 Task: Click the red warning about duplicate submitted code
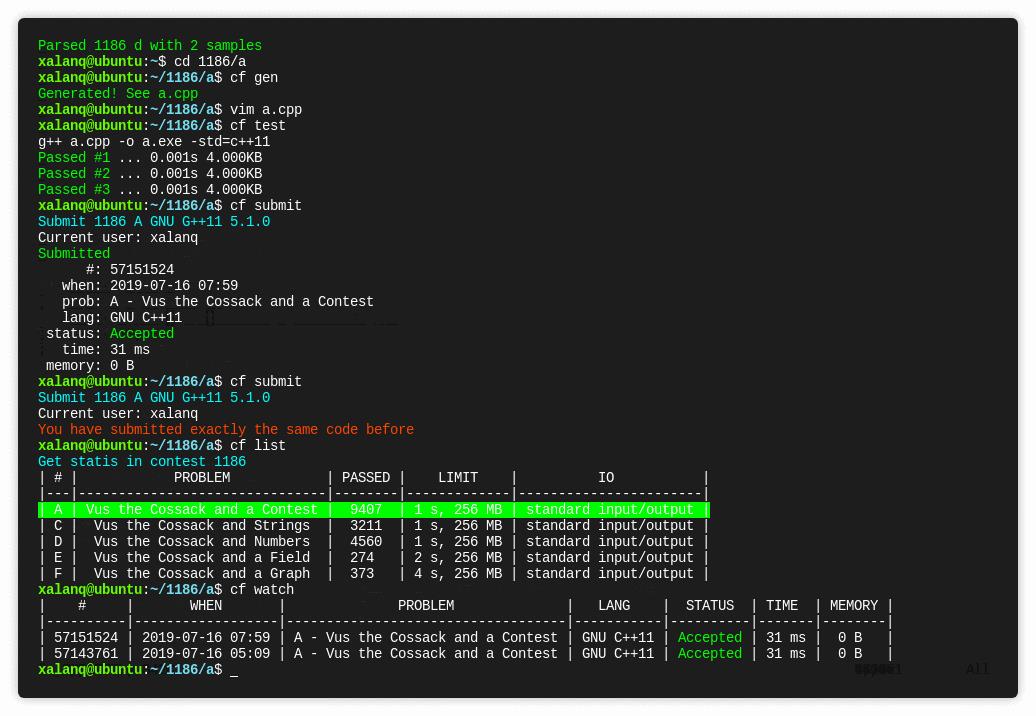coord(224,429)
